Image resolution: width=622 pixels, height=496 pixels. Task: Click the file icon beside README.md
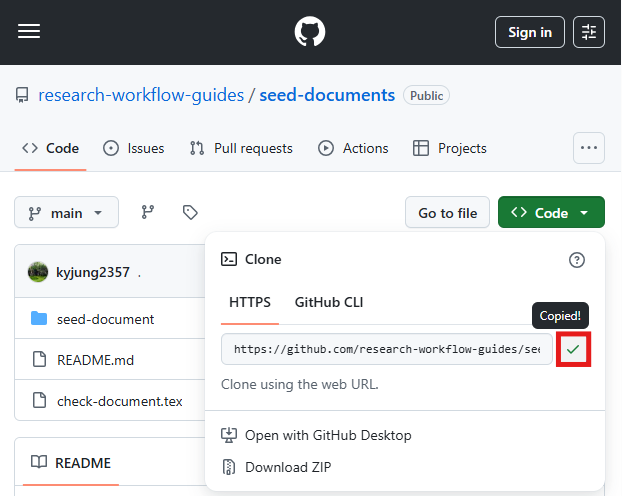(39, 359)
